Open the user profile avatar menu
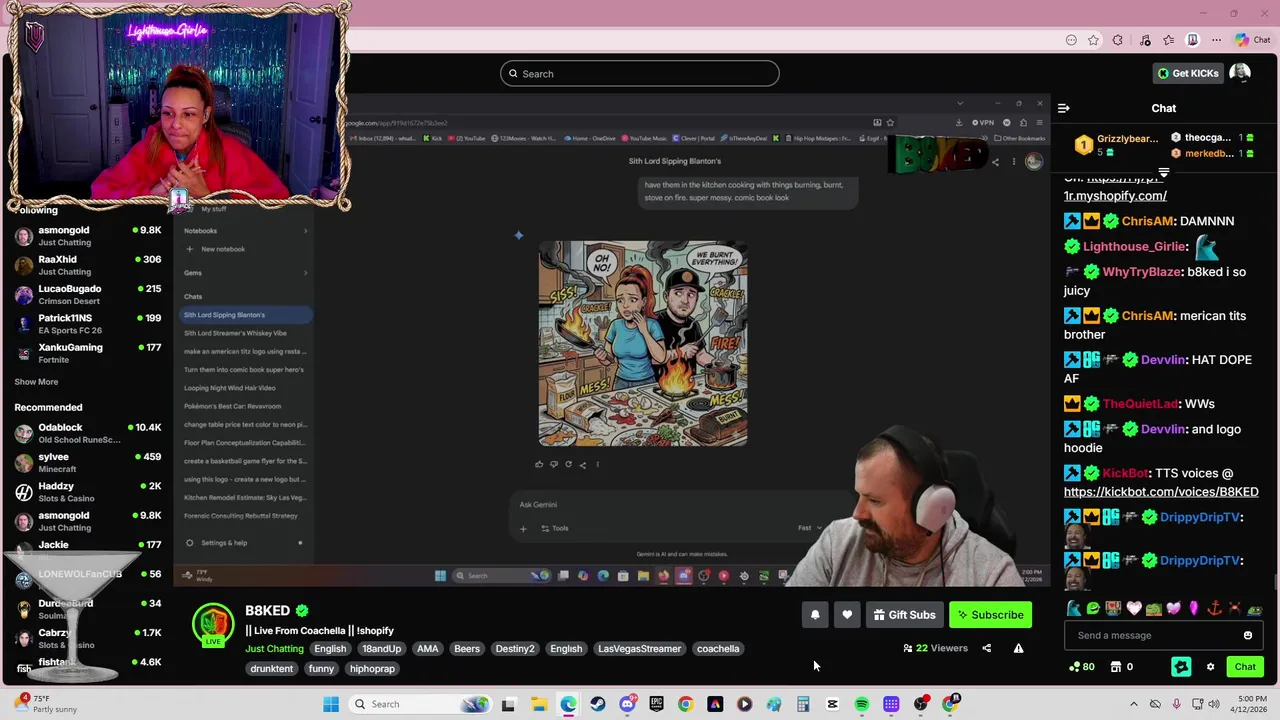 point(1240,73)
